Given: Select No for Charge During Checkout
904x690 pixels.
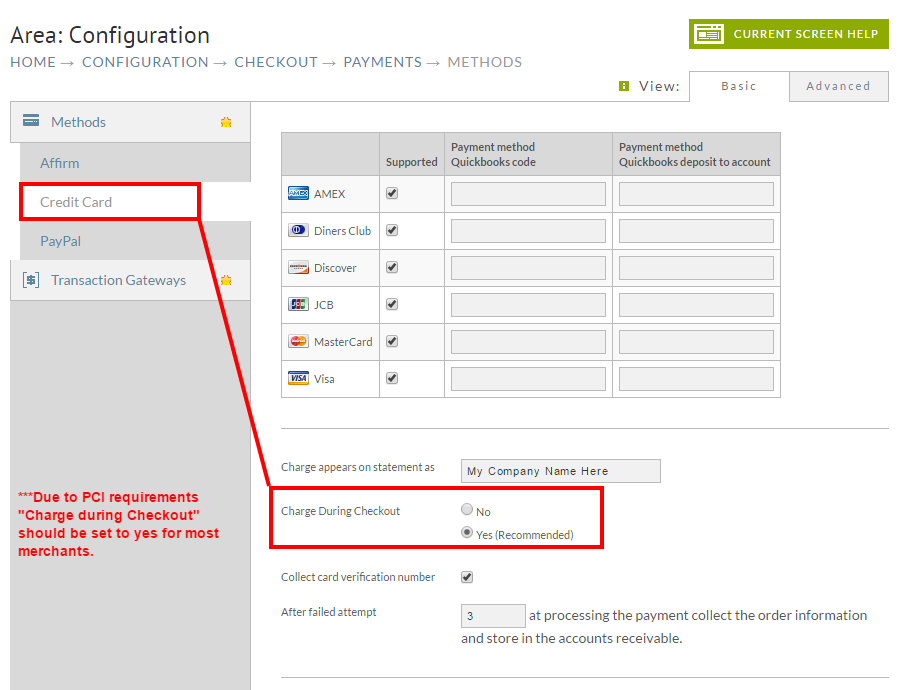Looking at the screenshot, I should coord(467,509).
